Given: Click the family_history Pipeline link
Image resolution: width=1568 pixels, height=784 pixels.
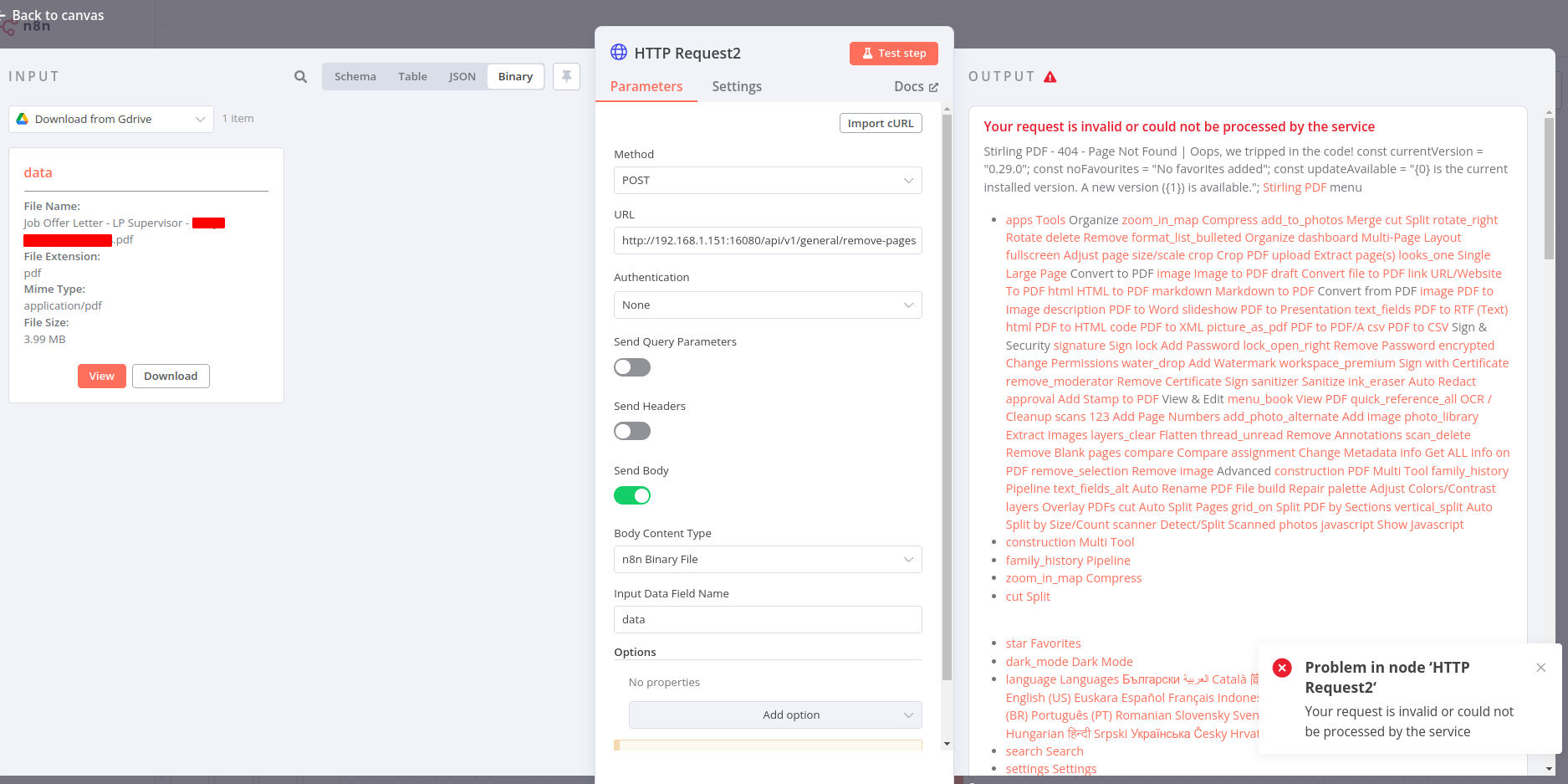Looking at the screenshot, I should 1068,561.
